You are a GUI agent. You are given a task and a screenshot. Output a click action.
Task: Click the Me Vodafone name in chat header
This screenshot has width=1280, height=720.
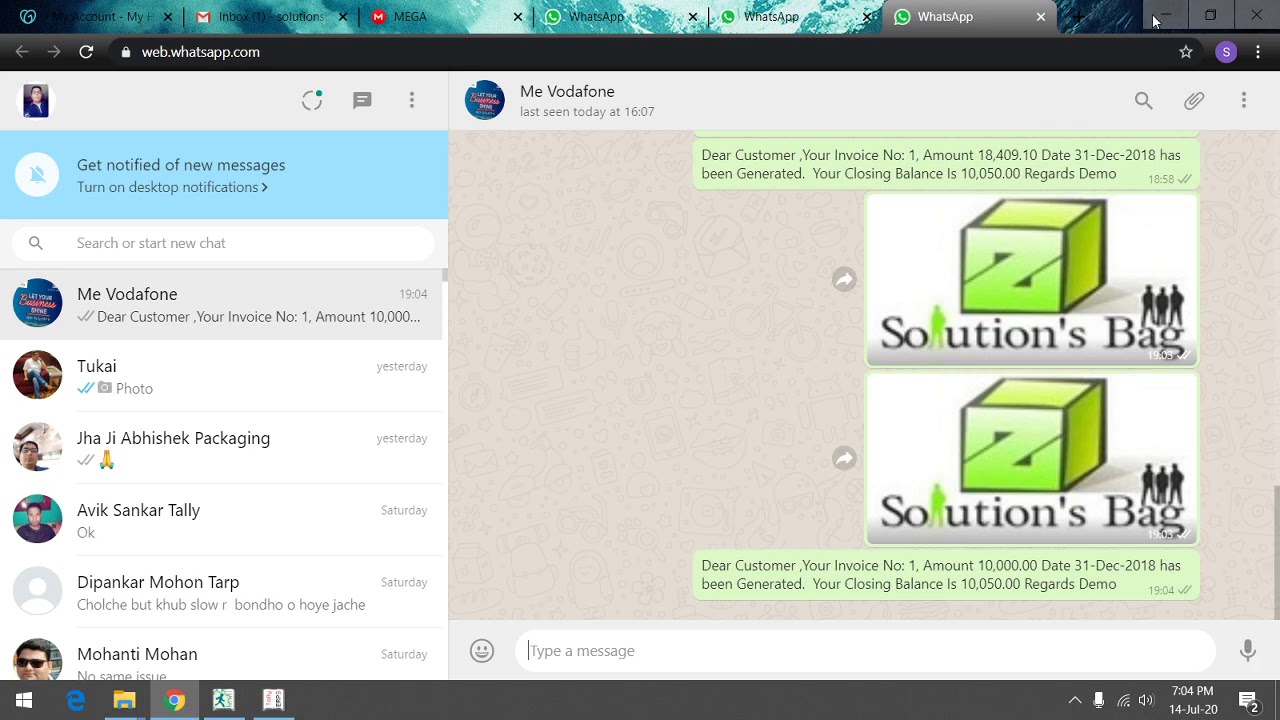point(567,91)
